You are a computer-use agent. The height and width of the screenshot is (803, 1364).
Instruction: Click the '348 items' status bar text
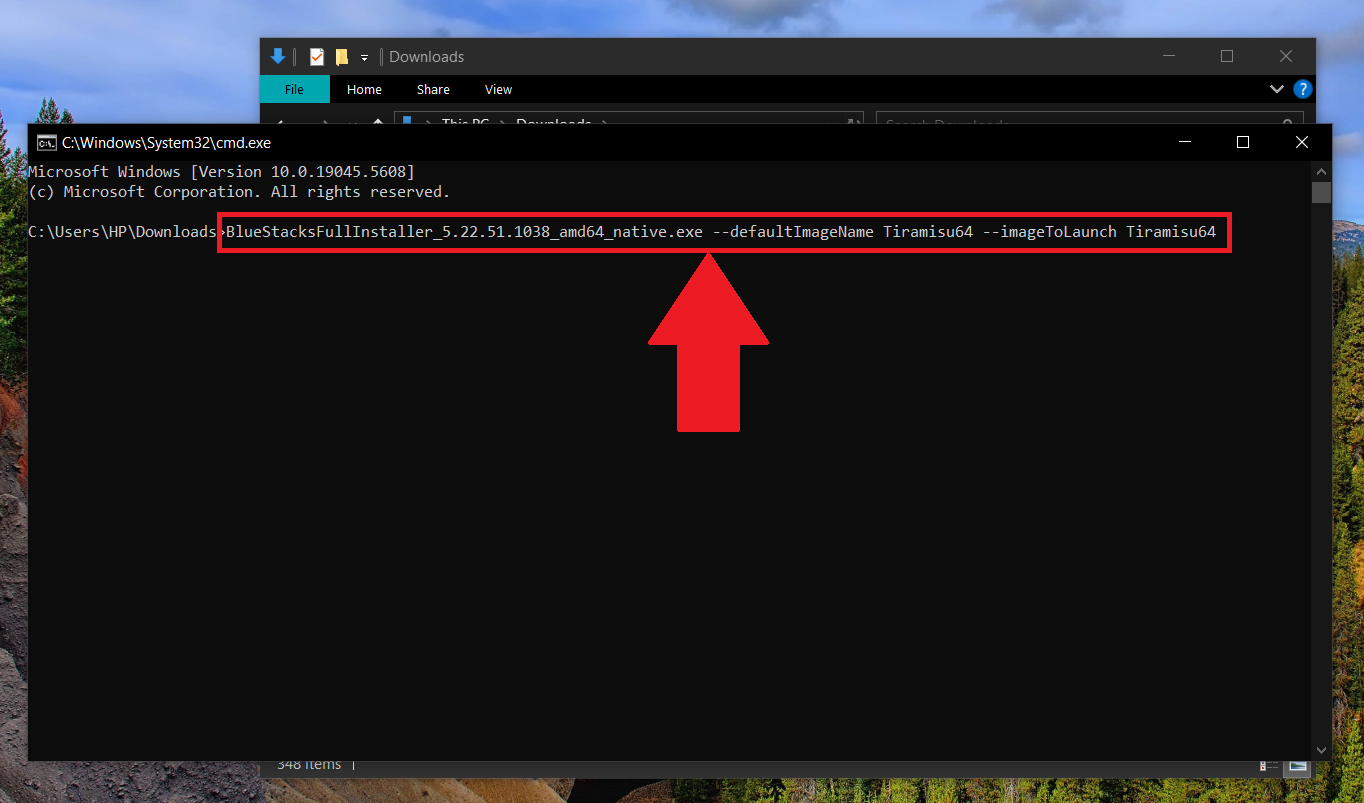(x=309, y=765)
